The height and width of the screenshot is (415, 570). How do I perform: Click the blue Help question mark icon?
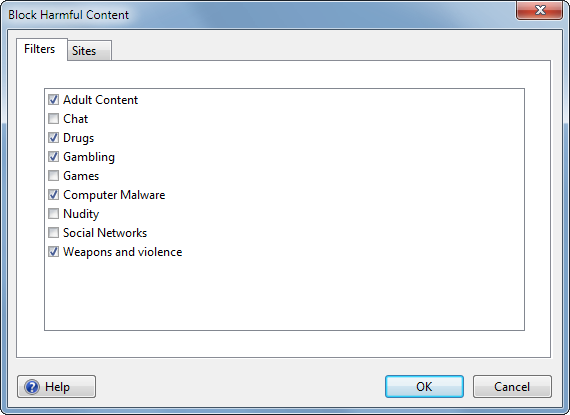[32, 387]
